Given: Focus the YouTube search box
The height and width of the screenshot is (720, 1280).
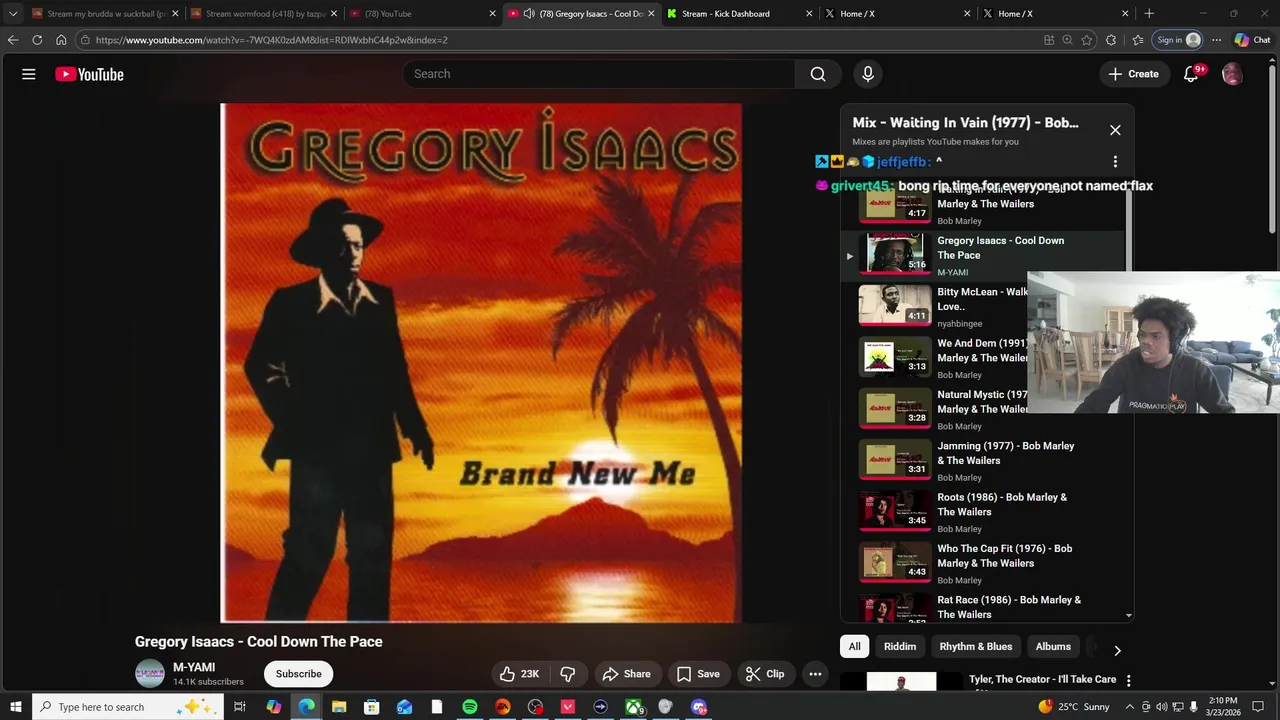Looking at the screenshot, I should (599, 74).
